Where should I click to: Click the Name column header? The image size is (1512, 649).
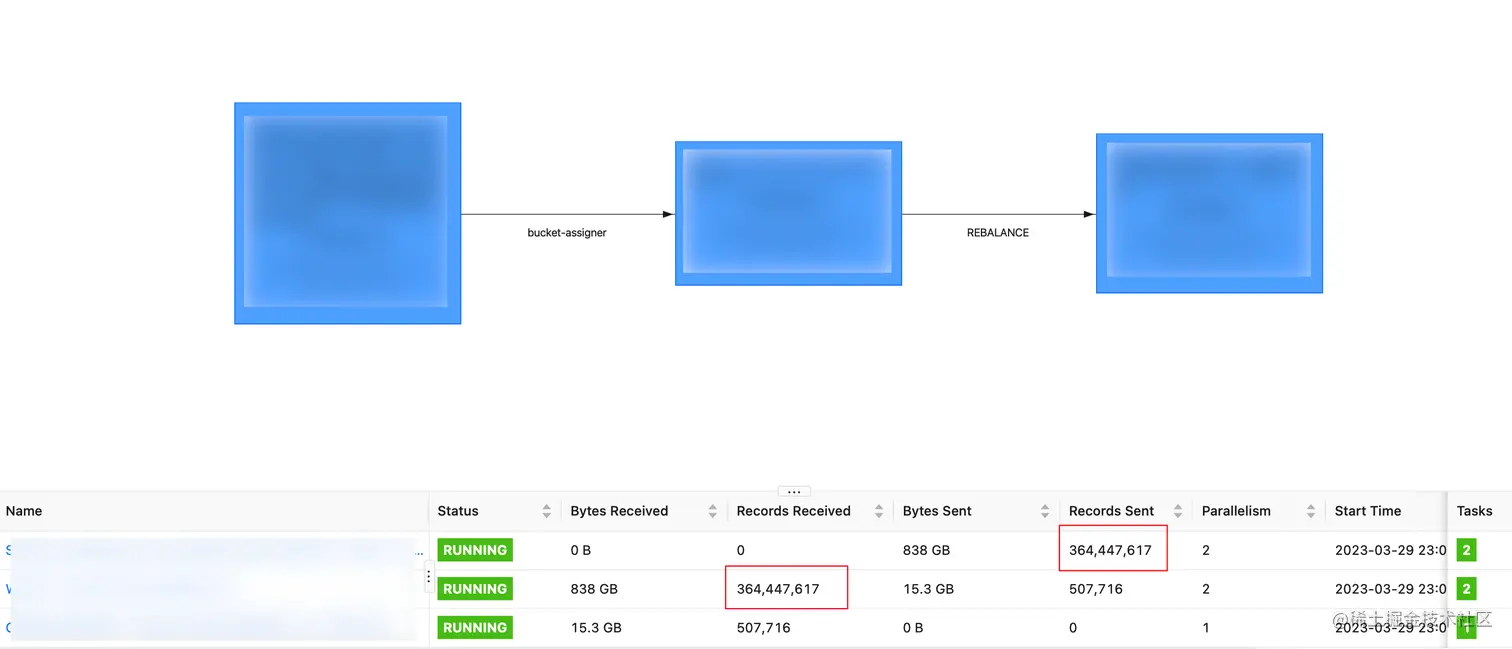[24, 511]
